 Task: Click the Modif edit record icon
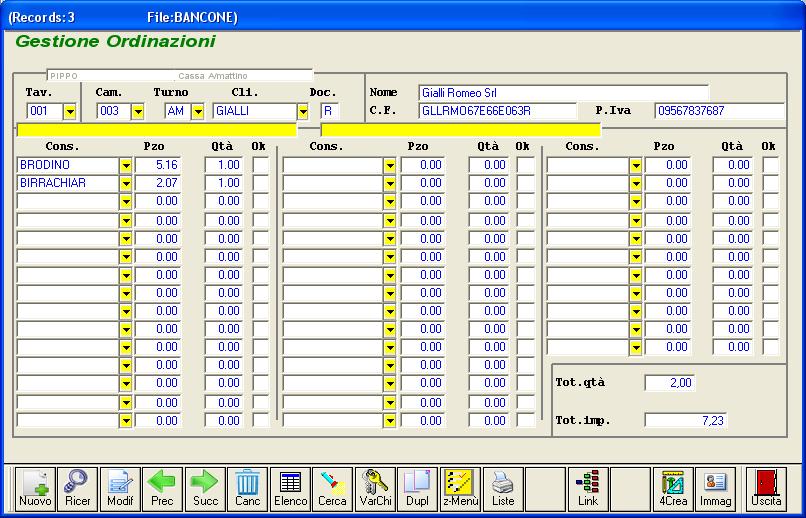click(x=120, y=489)
